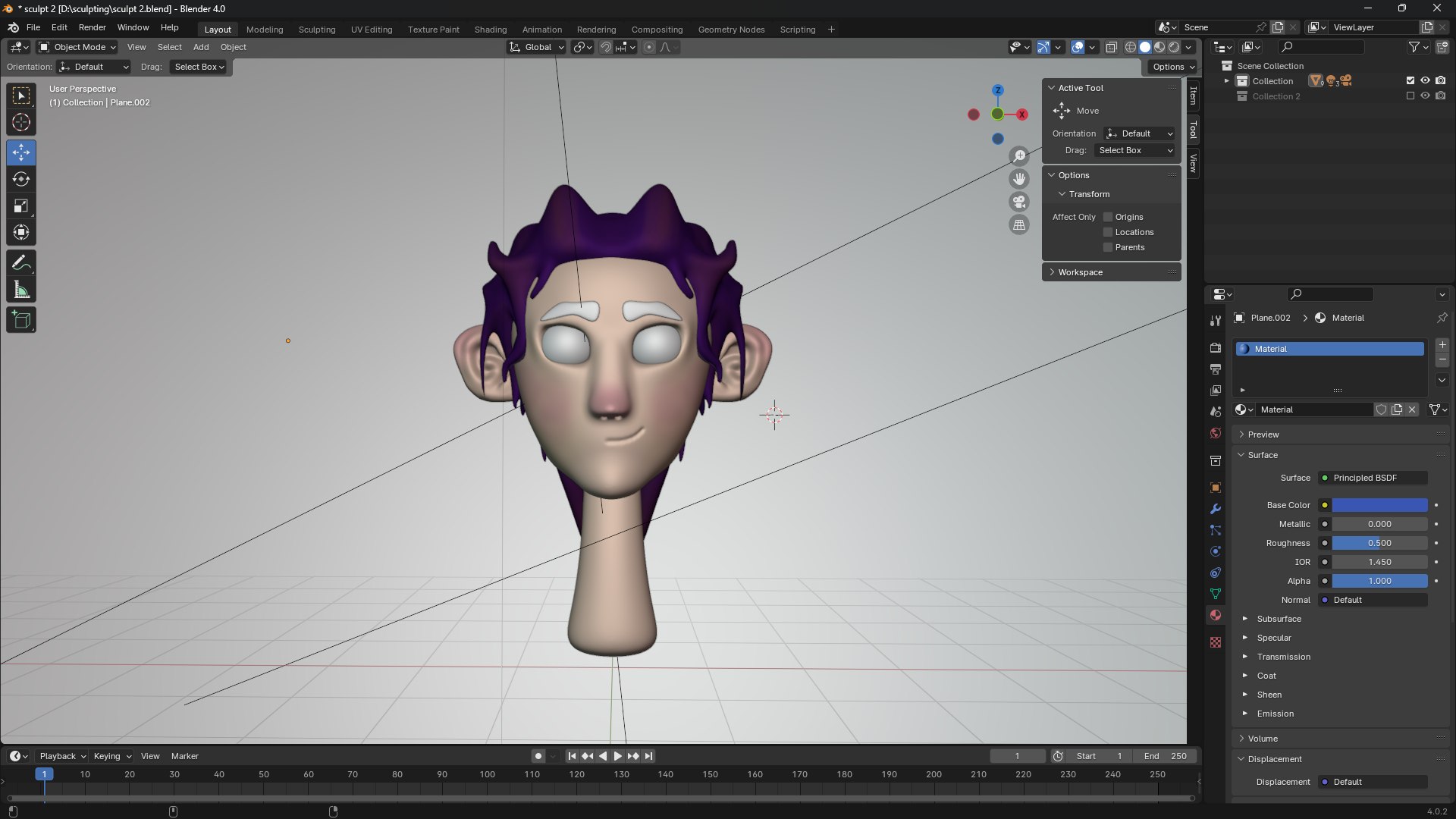
Task: Switch to wireframe viewport shading
Action: 1131,47
